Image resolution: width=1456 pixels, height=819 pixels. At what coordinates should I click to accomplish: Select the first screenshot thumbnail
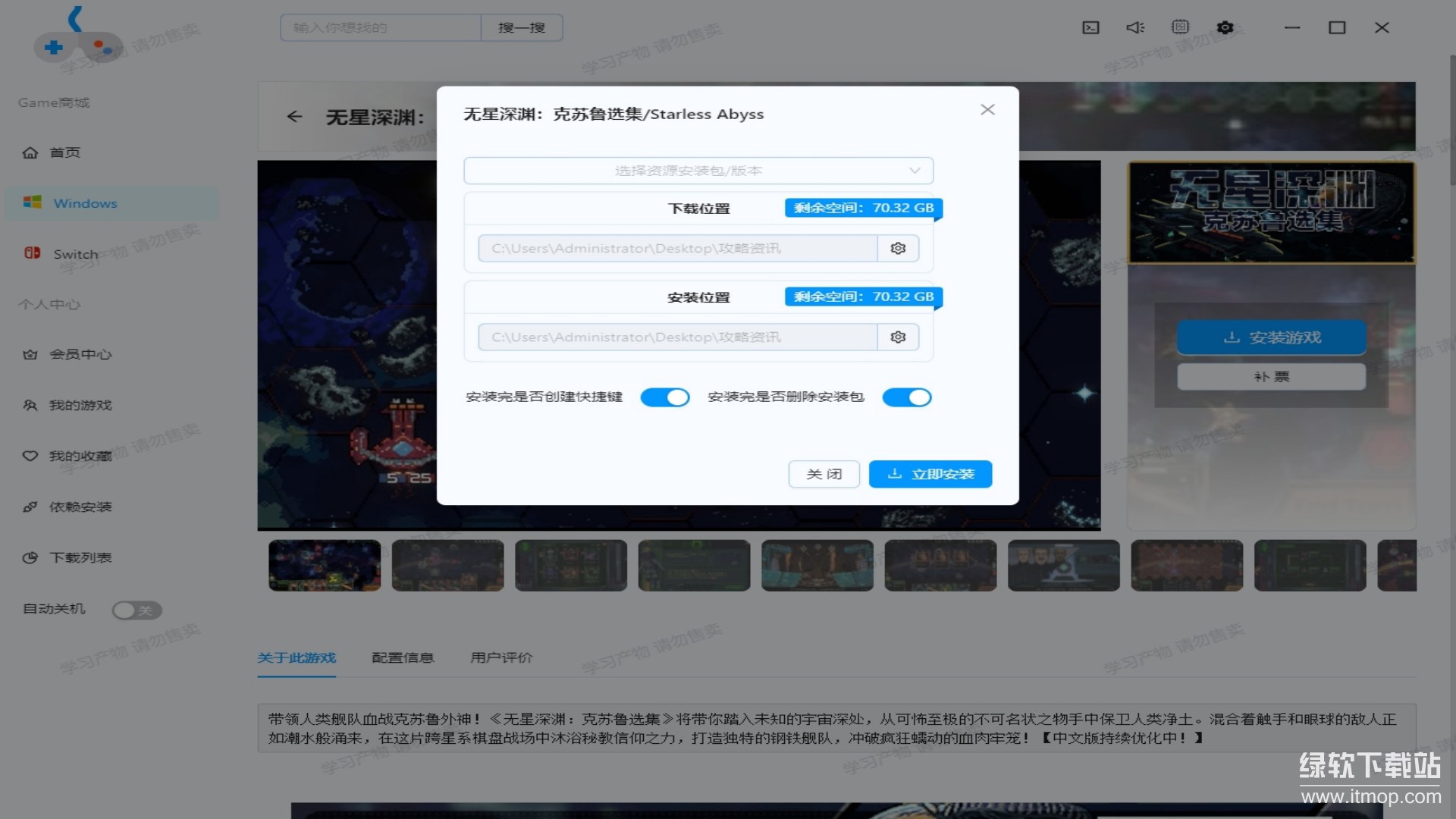325,566
